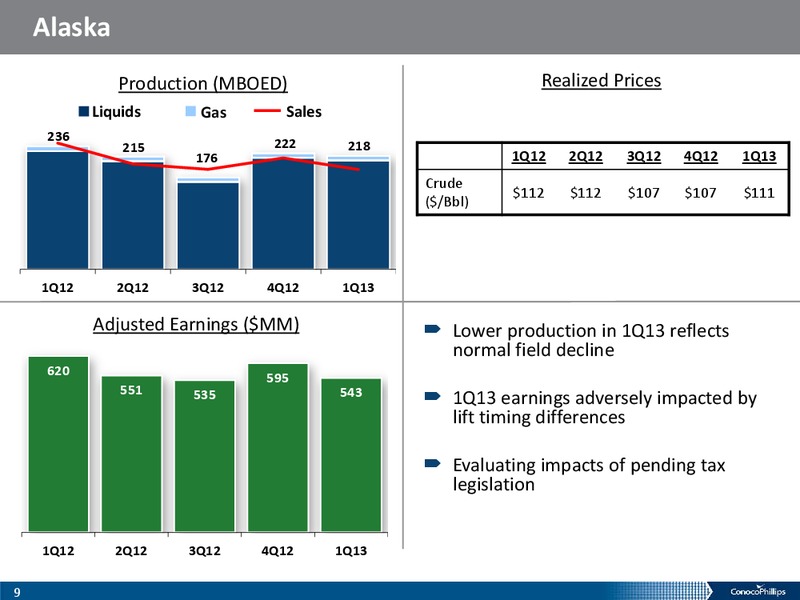Click the $111 crude price cell
This screenshot has width=800, height=600.
pos(759,192)
